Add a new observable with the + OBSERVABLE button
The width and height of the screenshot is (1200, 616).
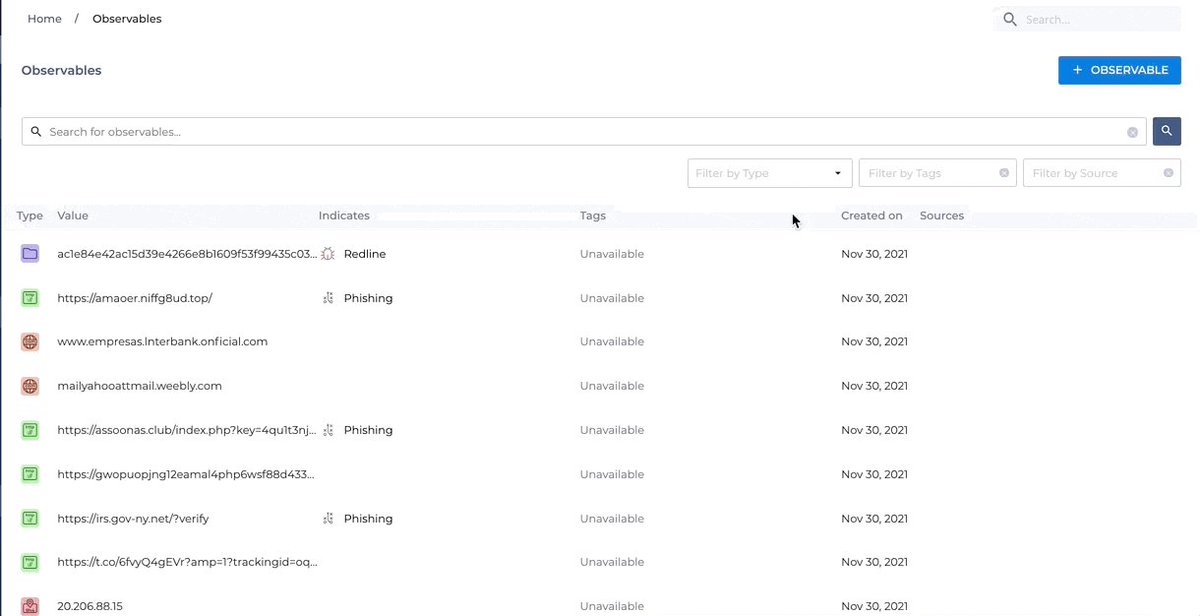pos(1120,70)
